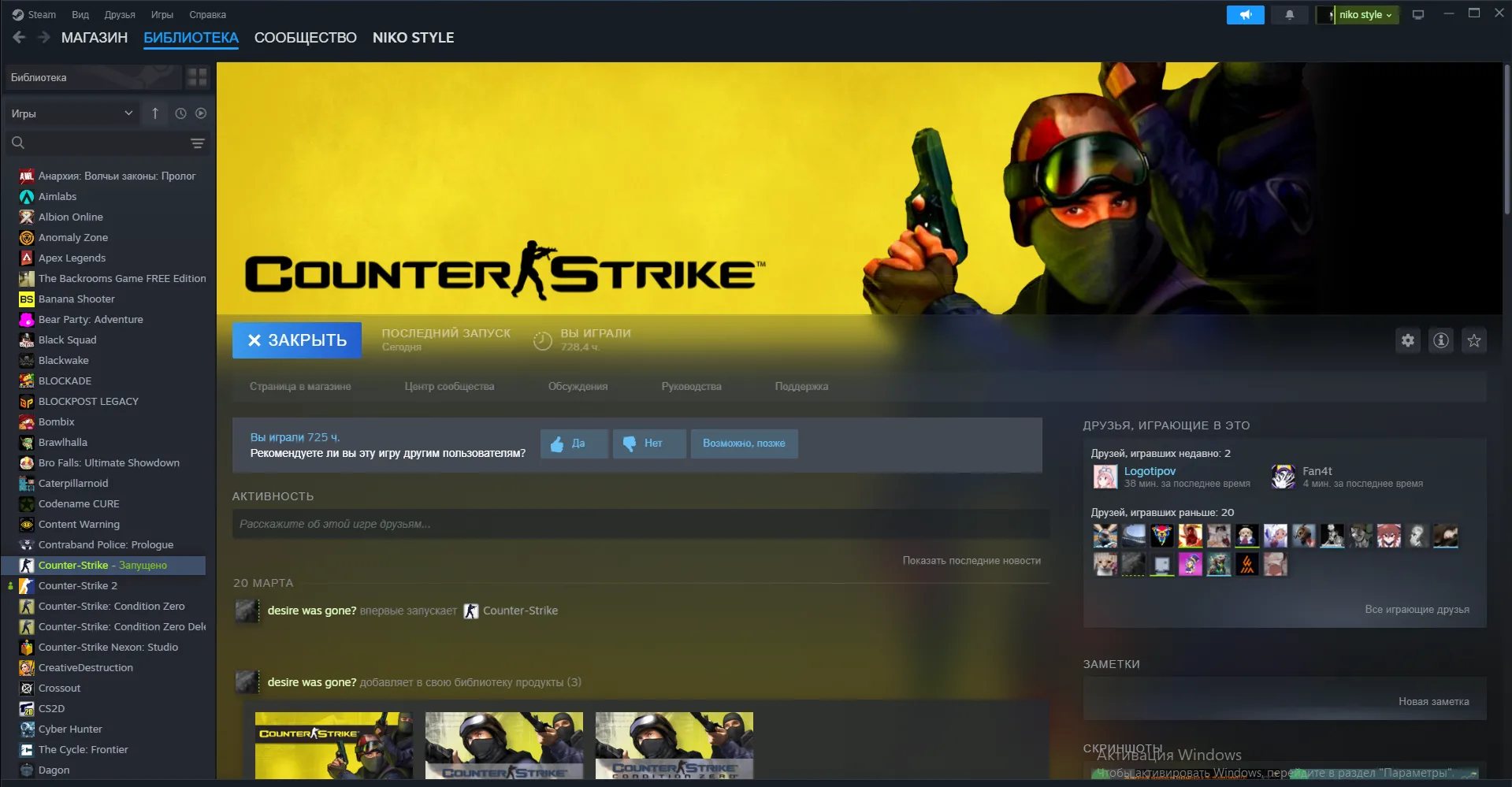Screen dimensions: 1512x787
Task: Select Black Squad in library list
Action: click(68, 340)
